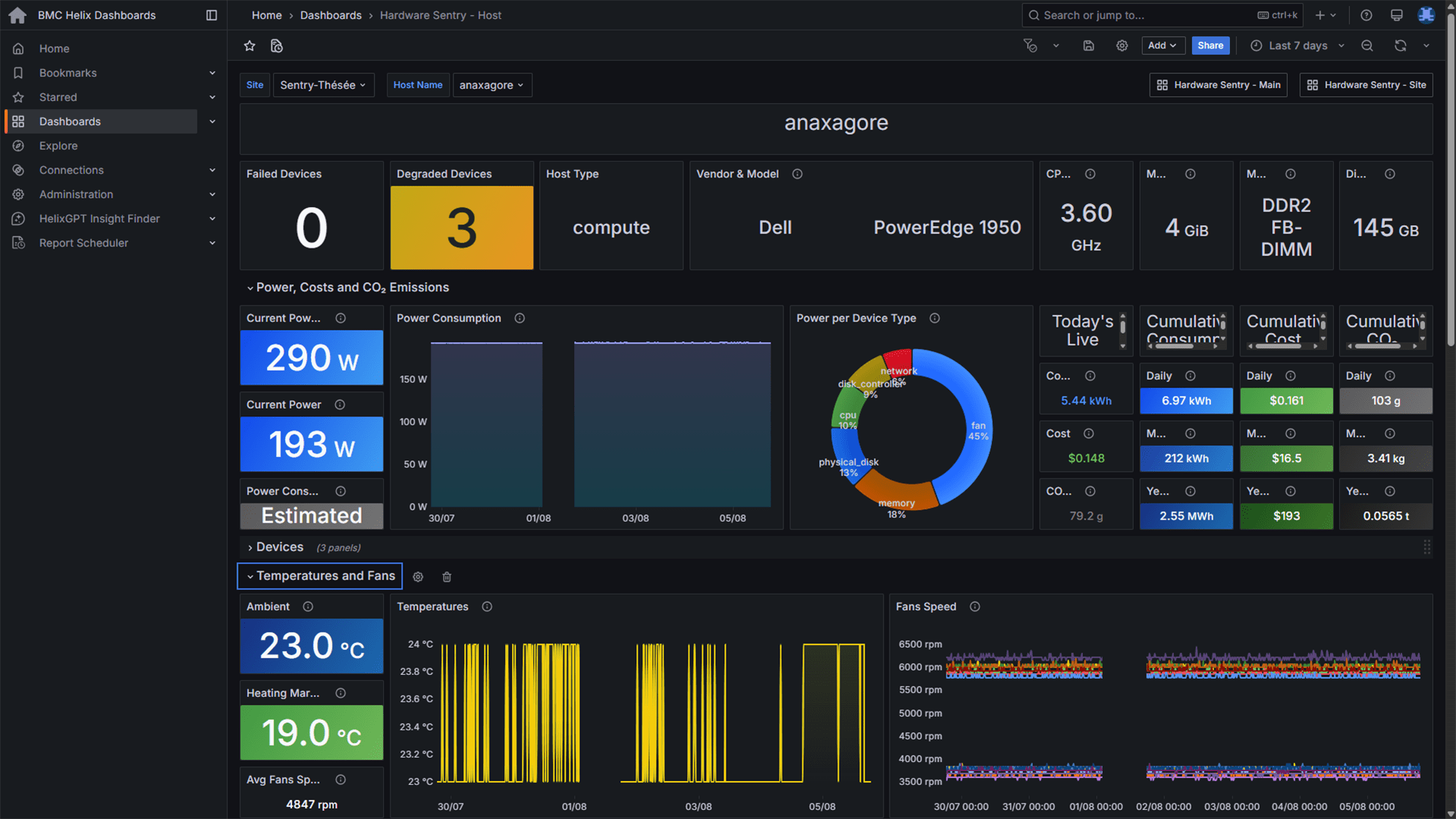
Task: Open dashboard settings gear icon
Action: (1122, 45)
